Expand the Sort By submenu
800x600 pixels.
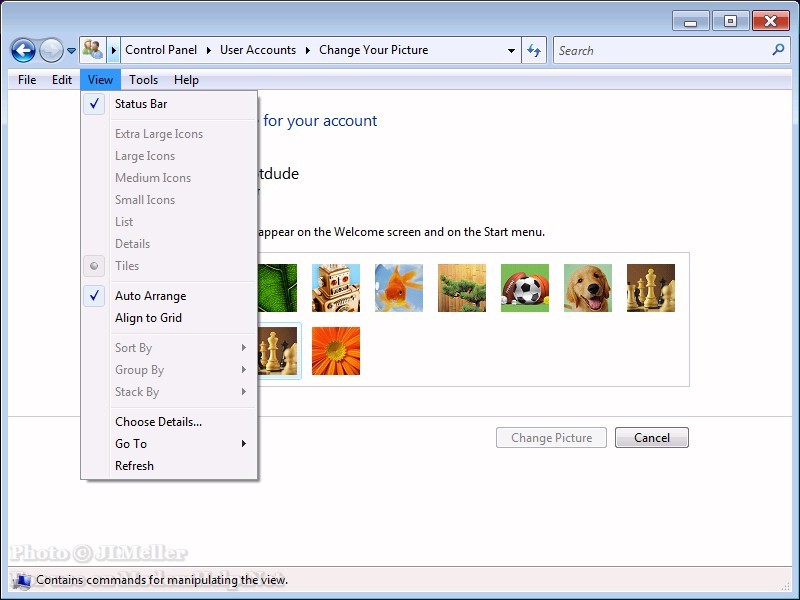tap(169, 348)
